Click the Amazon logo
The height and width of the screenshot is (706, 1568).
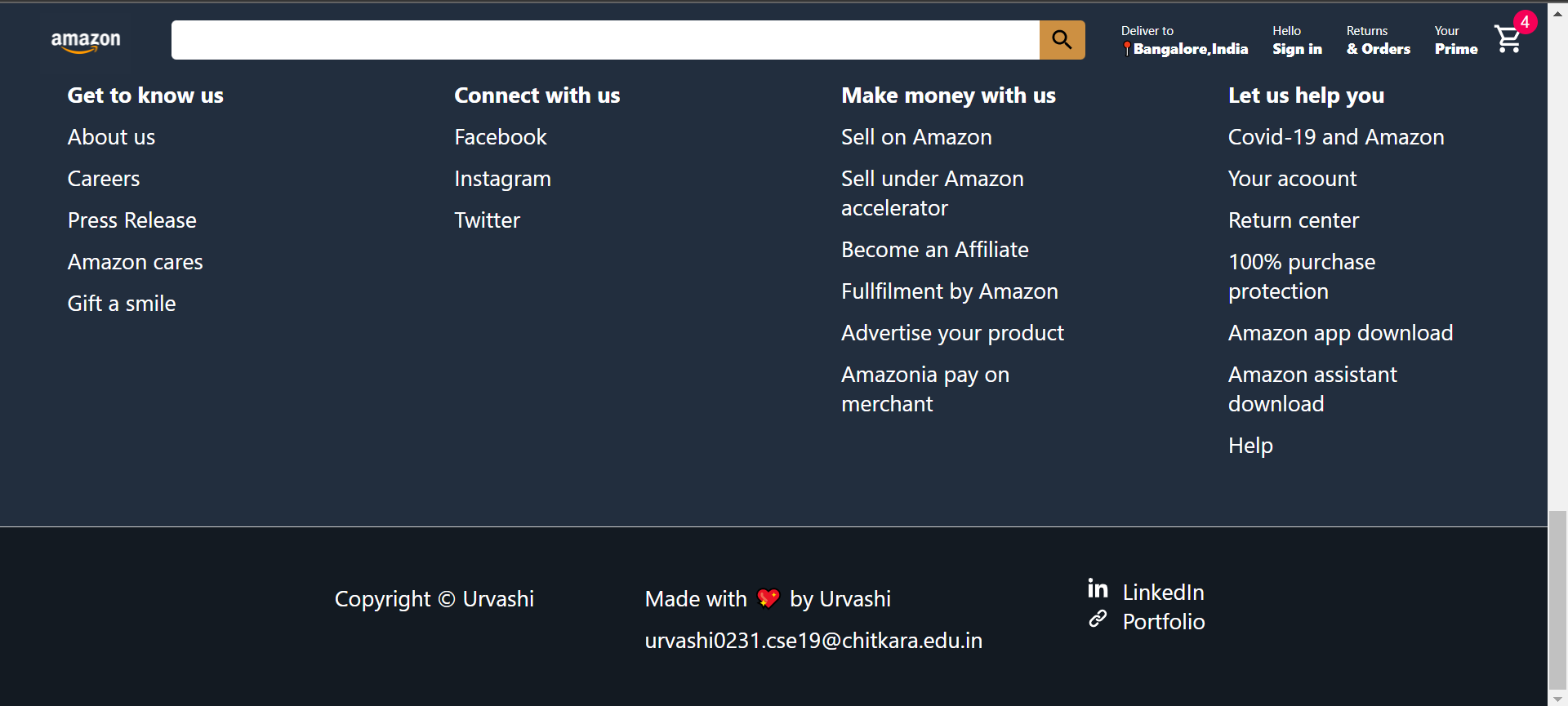pyautogui.click(x=85, y=40)
